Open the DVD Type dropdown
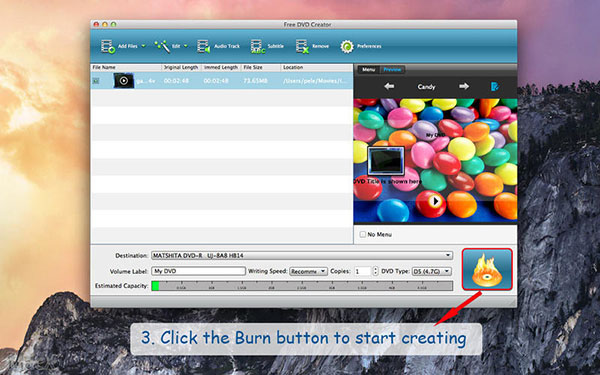This screenshot has height=375, width=600. 432,271
